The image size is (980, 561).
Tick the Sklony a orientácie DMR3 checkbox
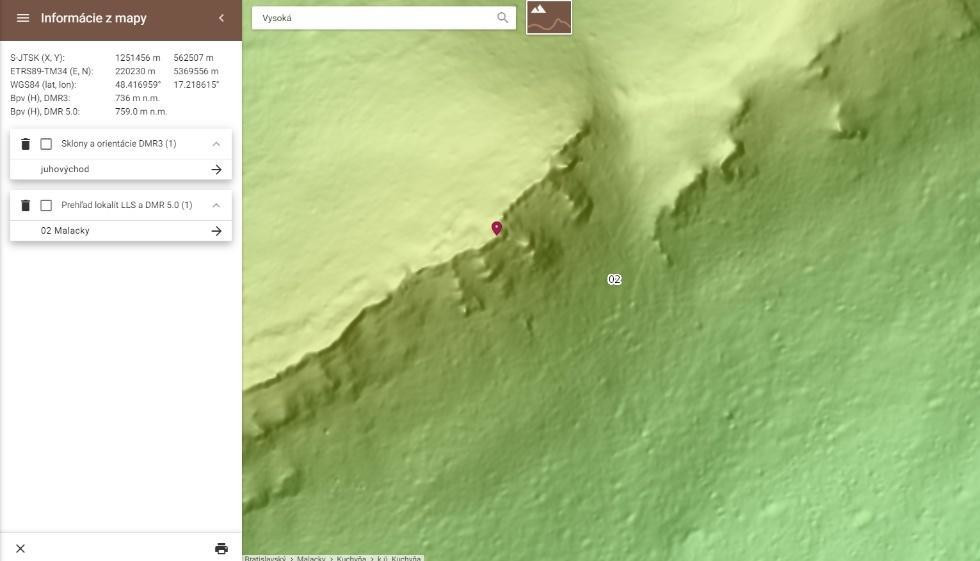pos(46,144)
